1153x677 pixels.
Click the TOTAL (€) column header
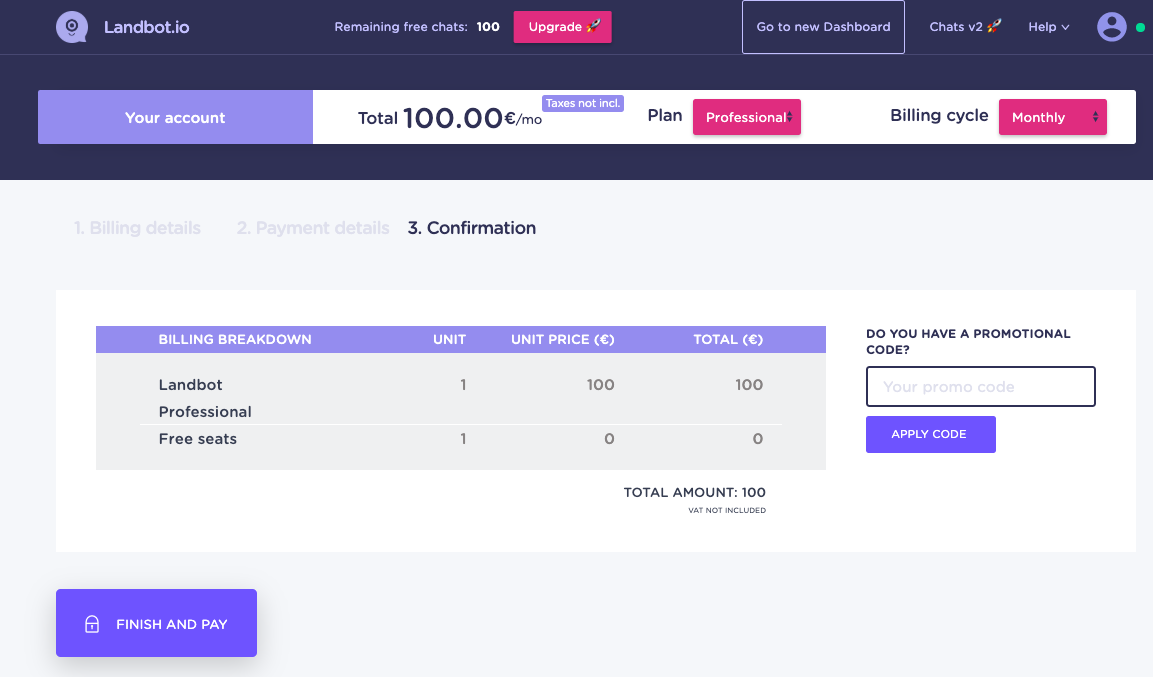coord(728,340)
